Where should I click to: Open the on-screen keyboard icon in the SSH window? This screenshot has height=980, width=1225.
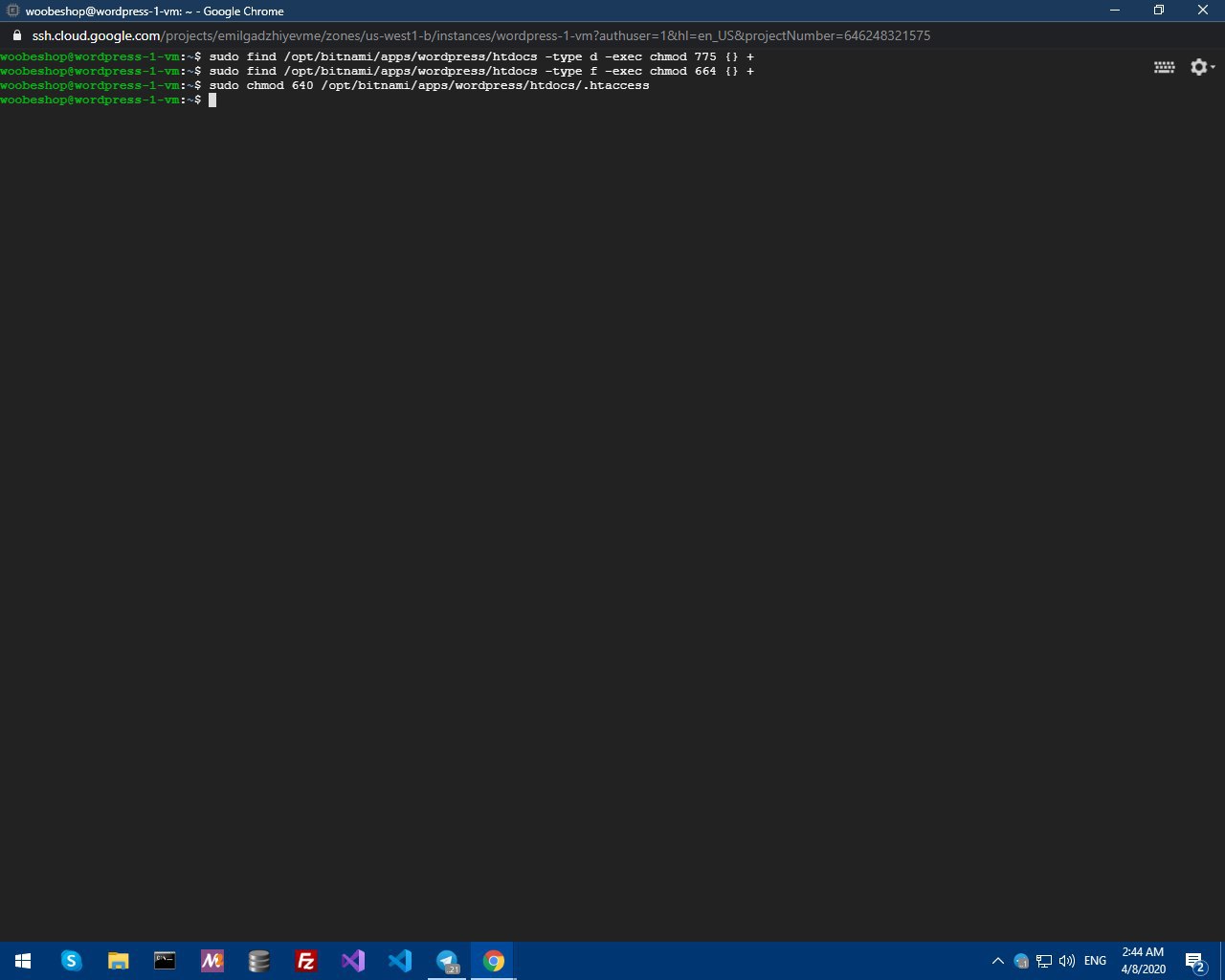(x=1165, y=67)
